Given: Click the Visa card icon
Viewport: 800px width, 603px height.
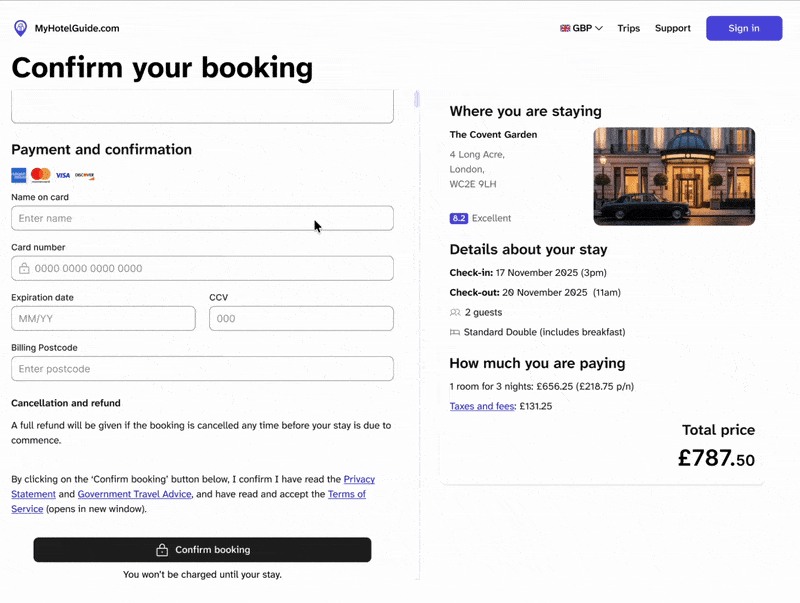Looking at the screenshot, I should (x=63, y=175).
